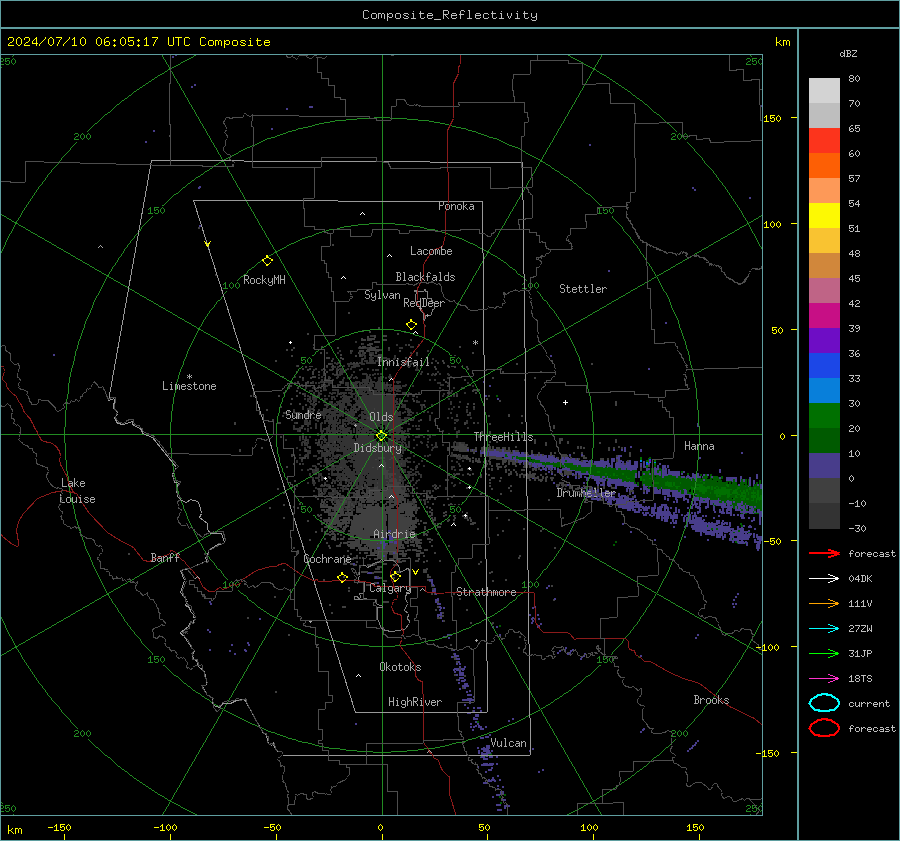Pick the bright red dBZ legend swatch
This screenshot has height=841, width=900.
coord(824,141)
